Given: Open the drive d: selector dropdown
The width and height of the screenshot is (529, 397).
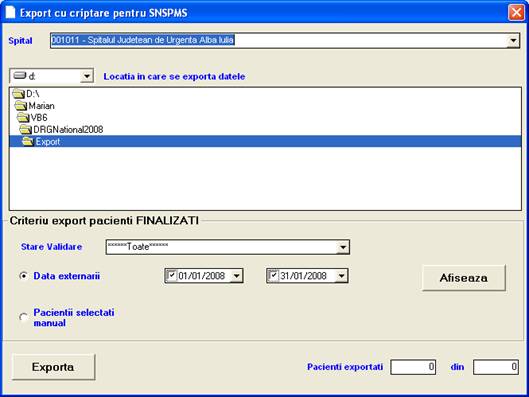Looking at the screenshot, I should (87, 76).
